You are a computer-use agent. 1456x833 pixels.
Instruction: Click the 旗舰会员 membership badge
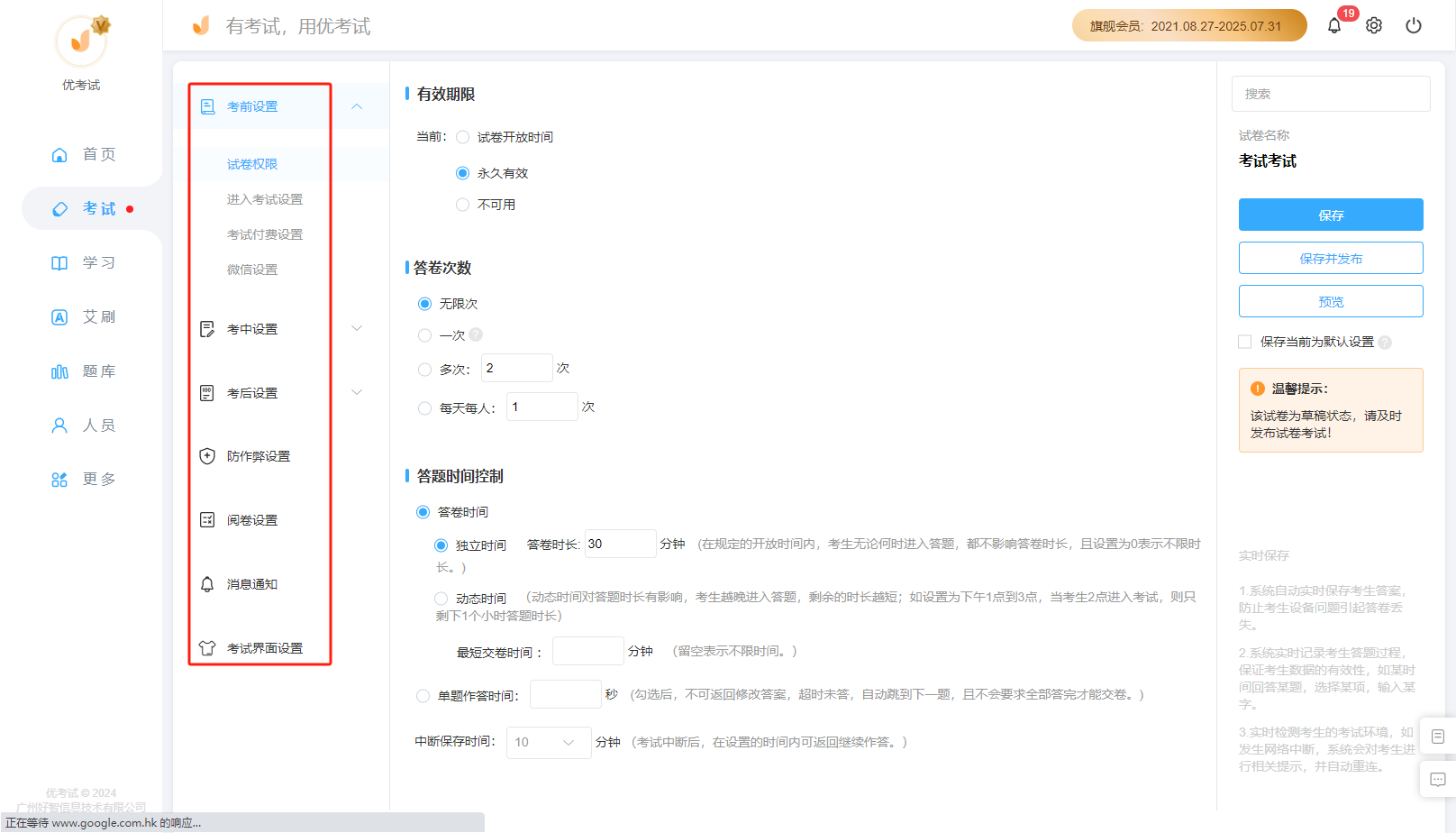(x=1189, y=25)
